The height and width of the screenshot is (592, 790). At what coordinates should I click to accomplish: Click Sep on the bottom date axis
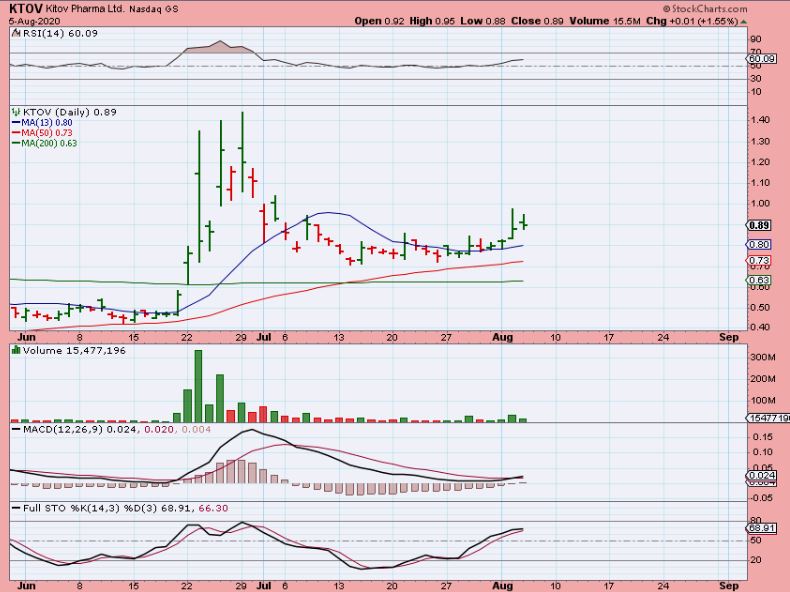click(729, 586)
